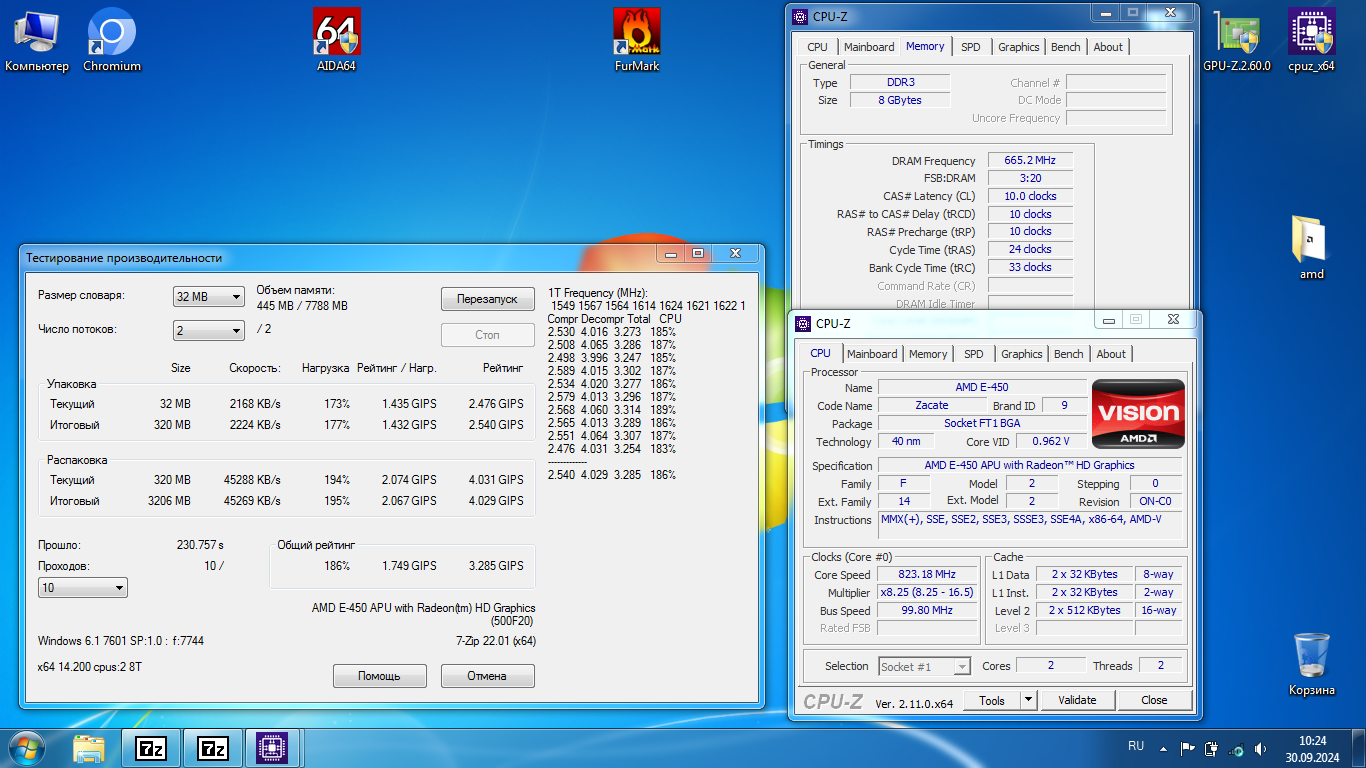Click the Tools button in CPU-Z

(x=992, y=700)
